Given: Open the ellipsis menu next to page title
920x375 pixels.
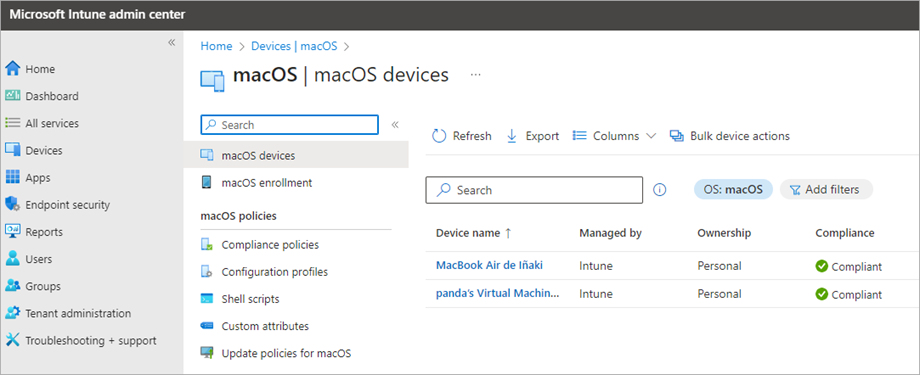Looking at the screenshot, I should (476, 75).
